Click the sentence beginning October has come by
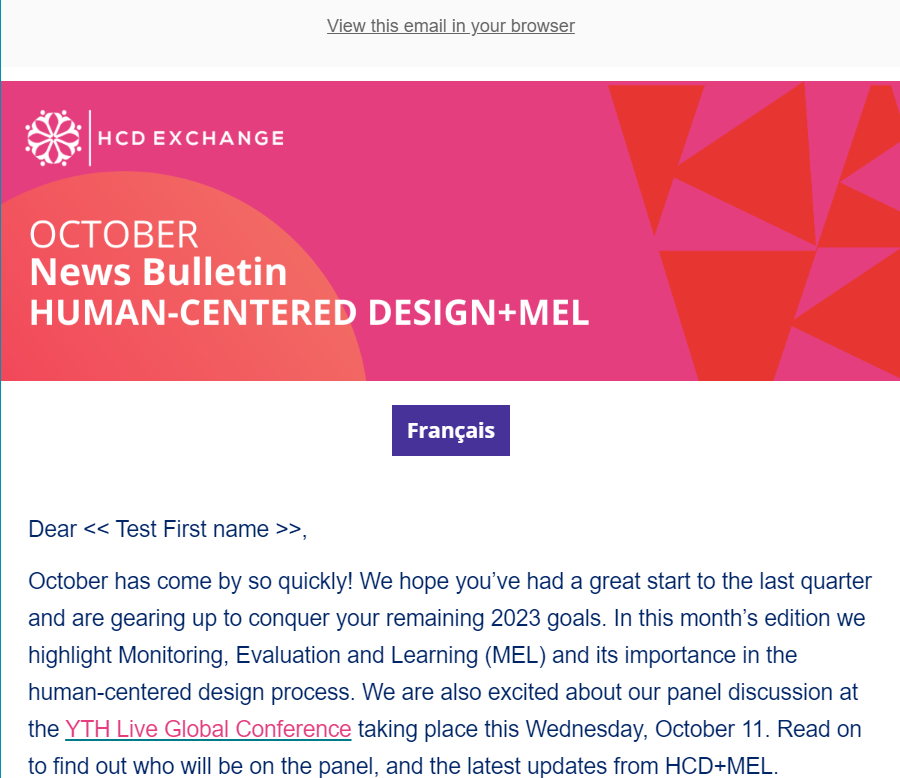The image size is (900, 778). tap(190, 582)
